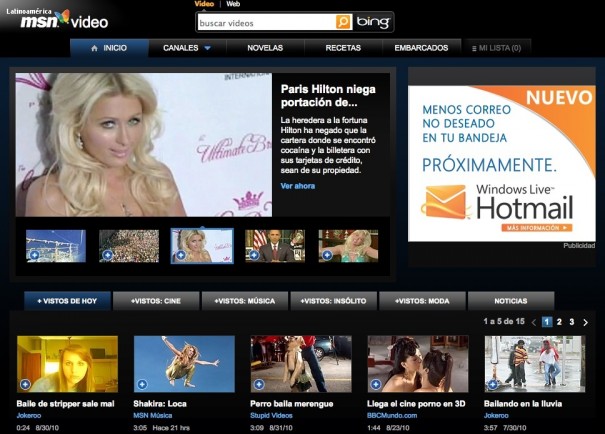
Task: Add Baile de stripper video to list
Action: pos(25,384)
